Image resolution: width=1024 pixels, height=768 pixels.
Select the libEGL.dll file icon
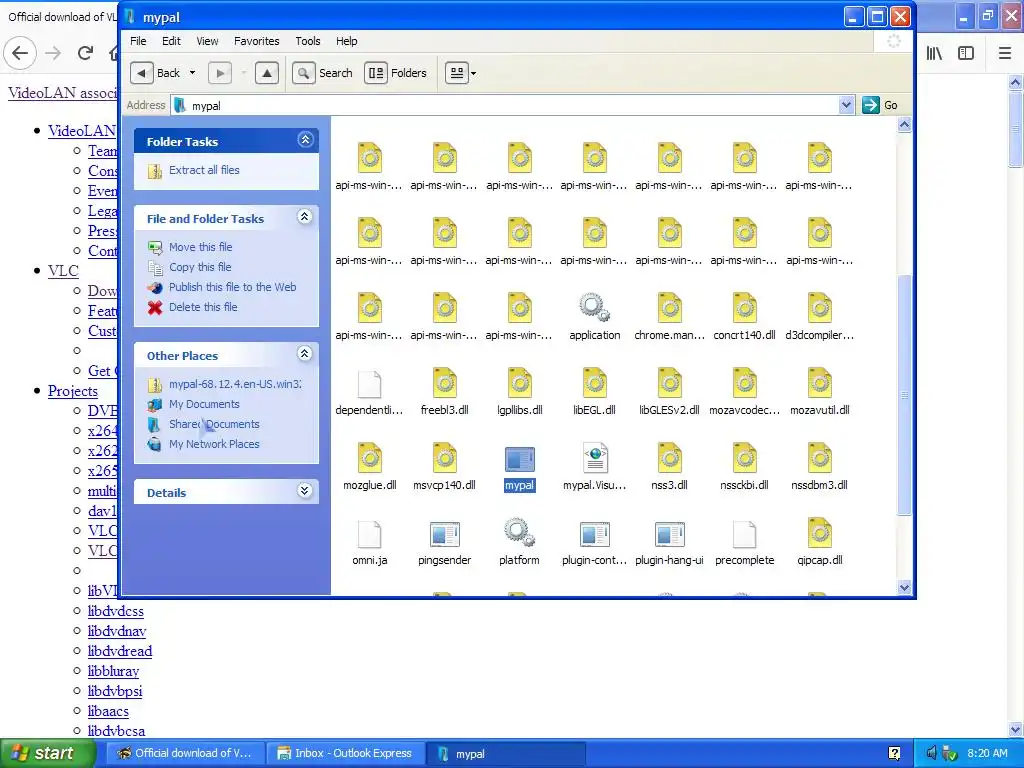tap(594, 383)
